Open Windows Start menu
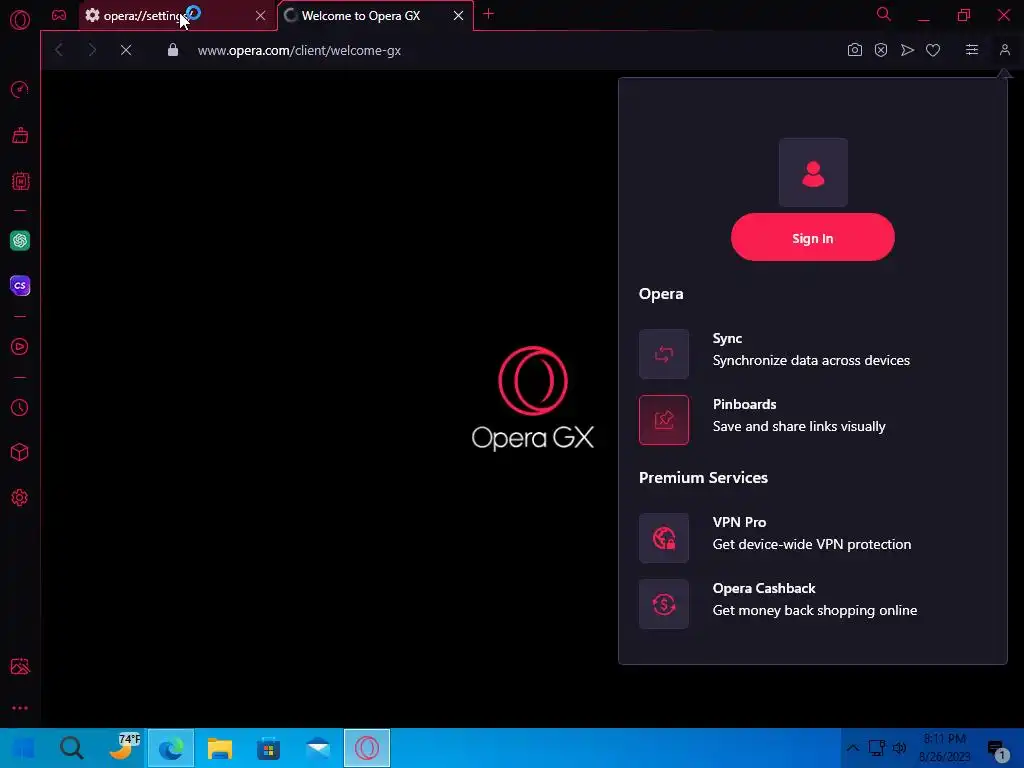 (x=24, y=748)
